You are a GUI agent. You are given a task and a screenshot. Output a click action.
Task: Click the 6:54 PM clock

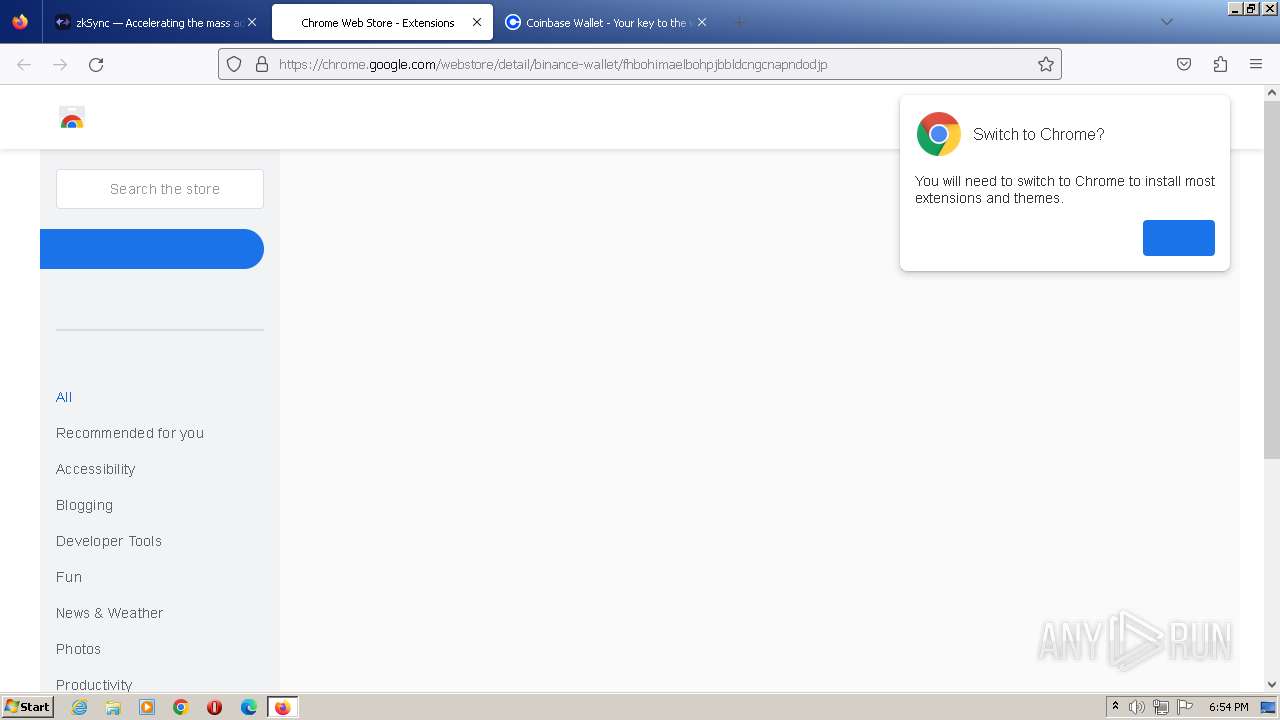[1228, 707]
